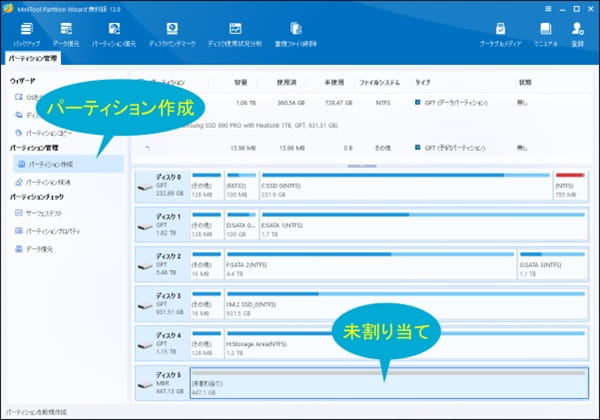Click the 380.54 GB used value

[x=291, y=103]
